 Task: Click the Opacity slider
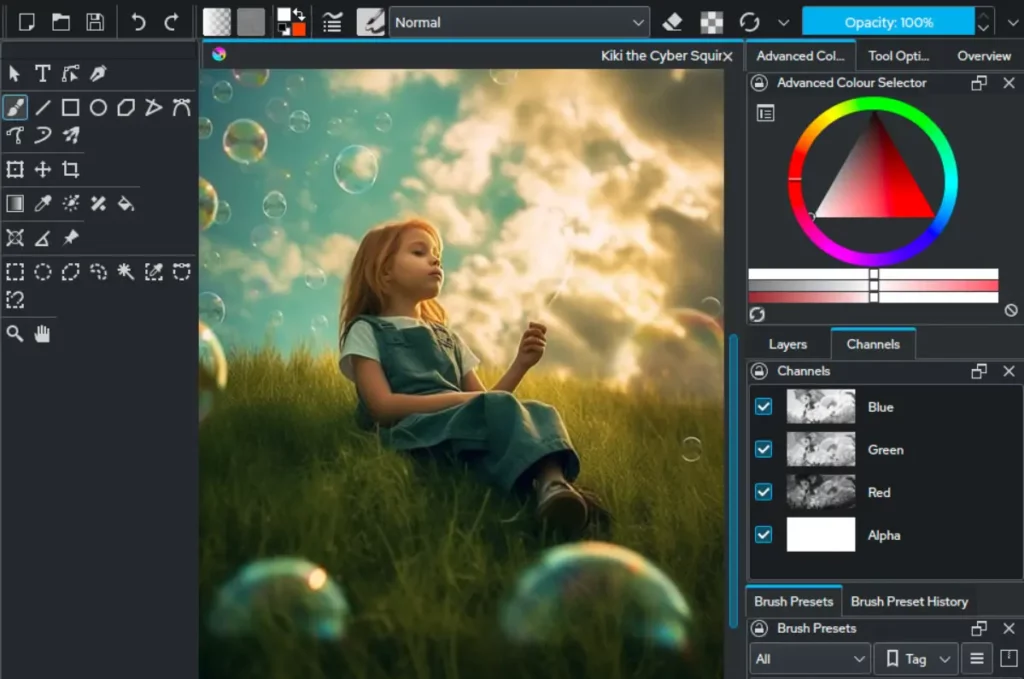pyautogui.click(x=888, y=21)
